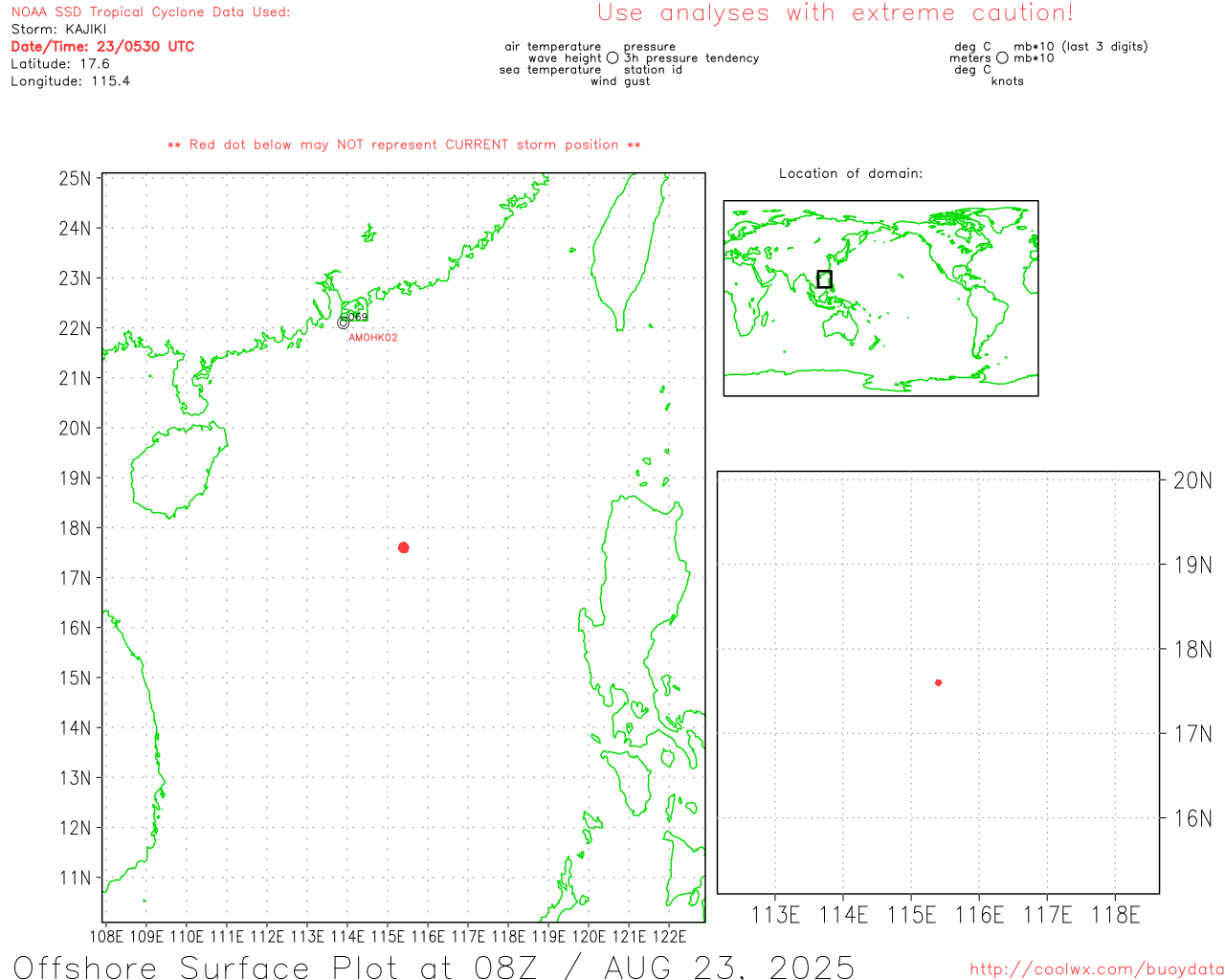Click the 'knots' legend label
Screen dimensions: 1225x980
click(1008, 81)
